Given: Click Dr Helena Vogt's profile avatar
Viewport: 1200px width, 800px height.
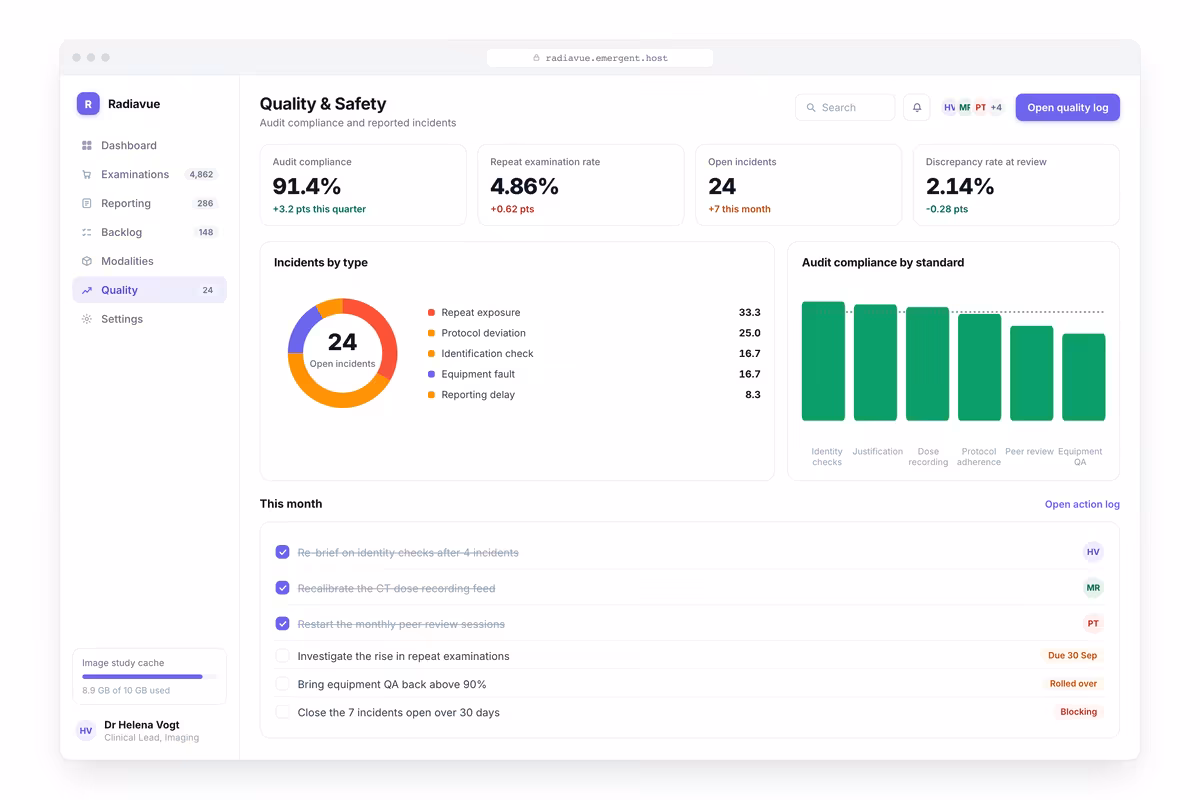Looking at the screenshot, I should [86, 731].
